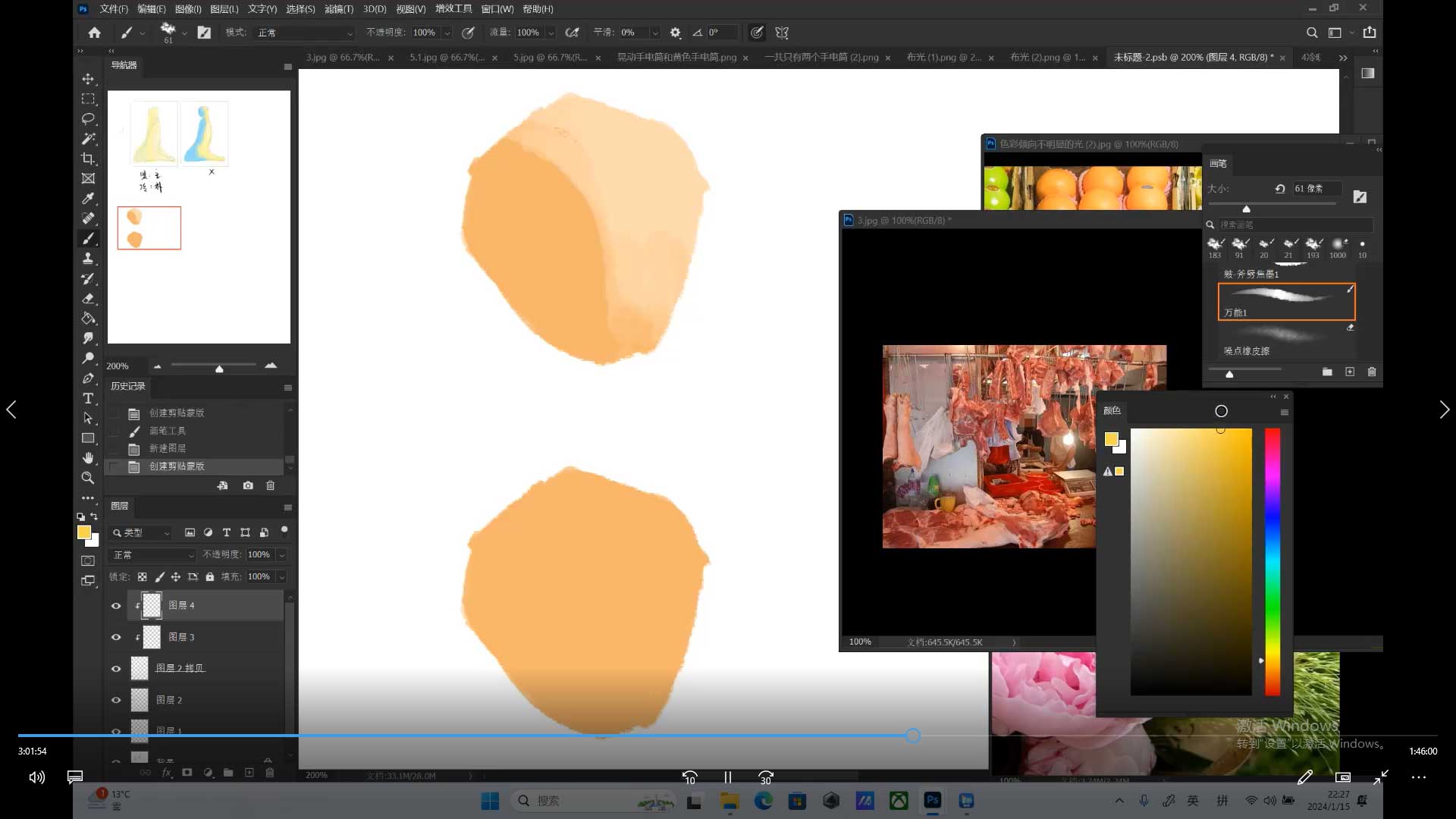Select the Hand tool
The image size is (1456, 819).
pyautogui.click(x=88, y=458)
